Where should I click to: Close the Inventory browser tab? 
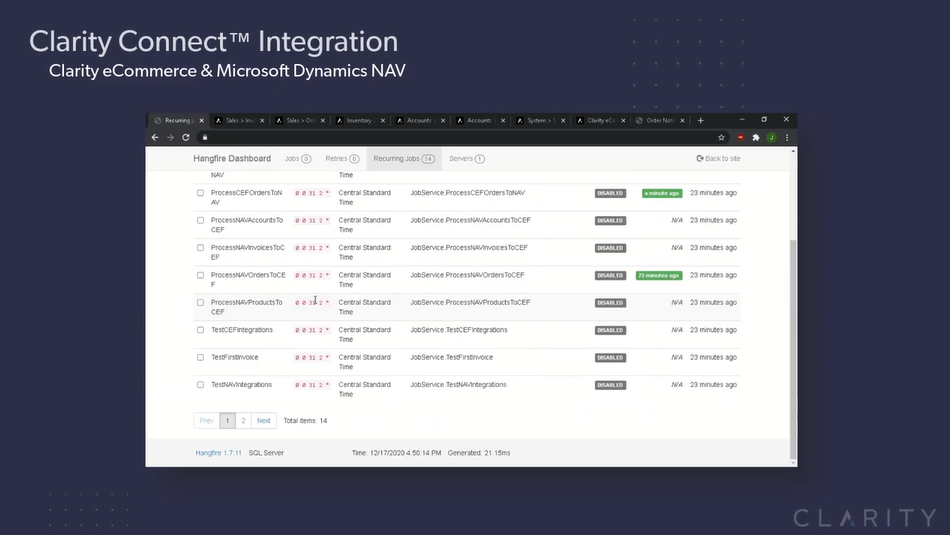point(382,121)
